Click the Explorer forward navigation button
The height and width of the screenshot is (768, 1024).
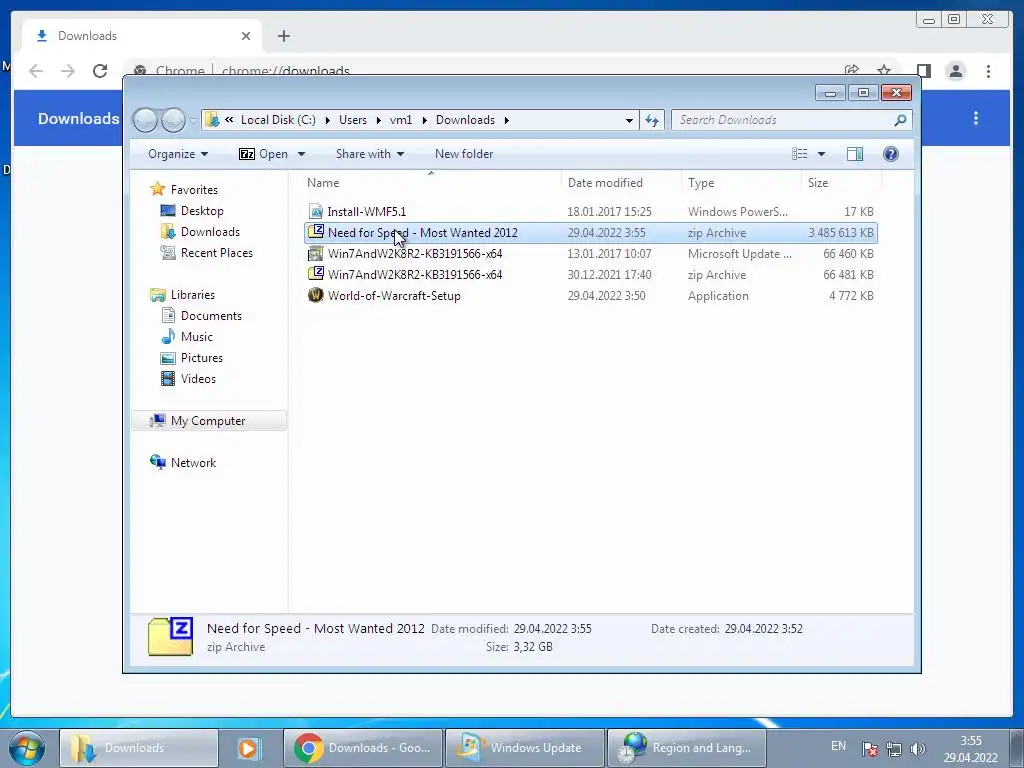[173, 120]
